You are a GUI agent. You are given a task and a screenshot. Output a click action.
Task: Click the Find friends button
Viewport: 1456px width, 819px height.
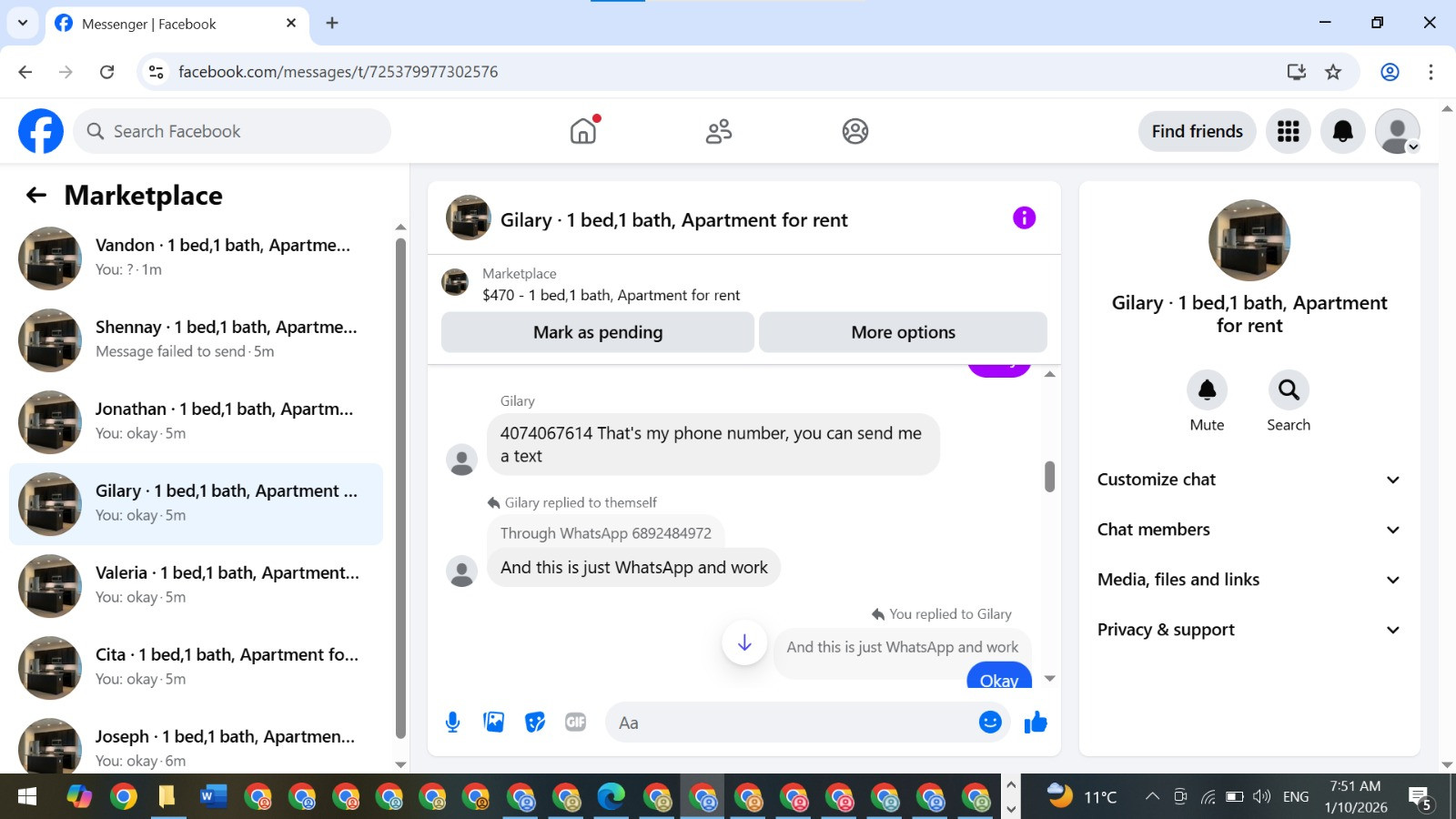(1197, 131)
